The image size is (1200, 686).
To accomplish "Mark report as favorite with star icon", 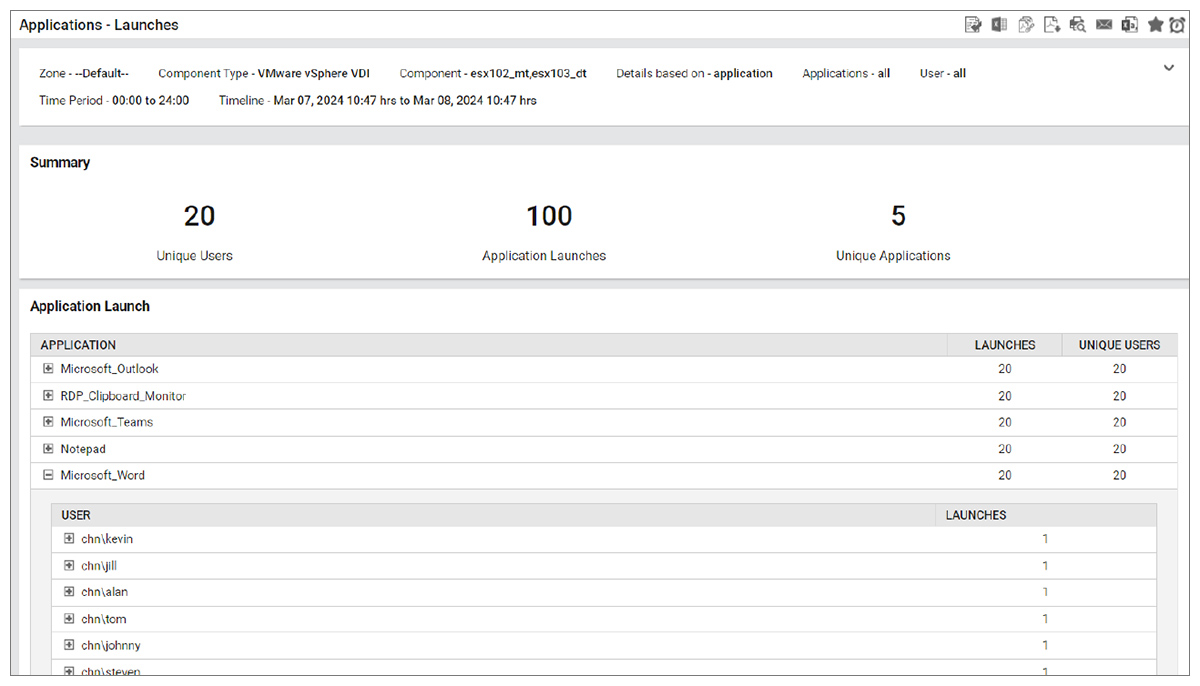I will (1155, 25).
